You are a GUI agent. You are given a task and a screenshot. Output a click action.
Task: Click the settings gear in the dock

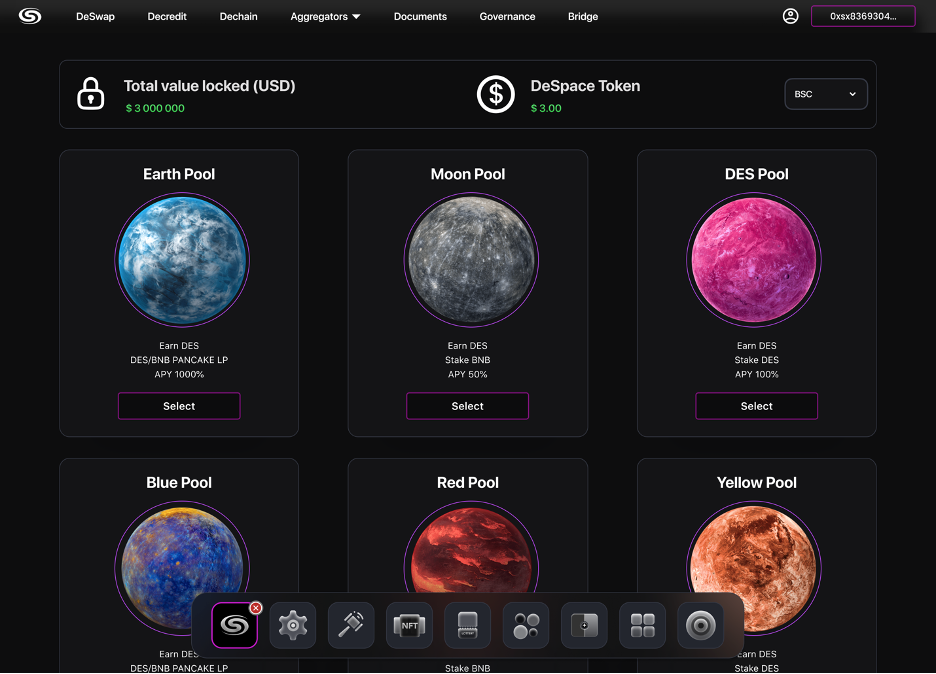(x=292, y=626)
